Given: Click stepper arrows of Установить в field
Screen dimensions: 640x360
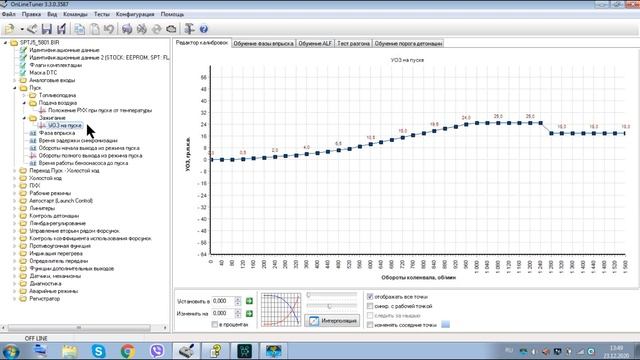Looking at the screenshot, I should [238, 301].
